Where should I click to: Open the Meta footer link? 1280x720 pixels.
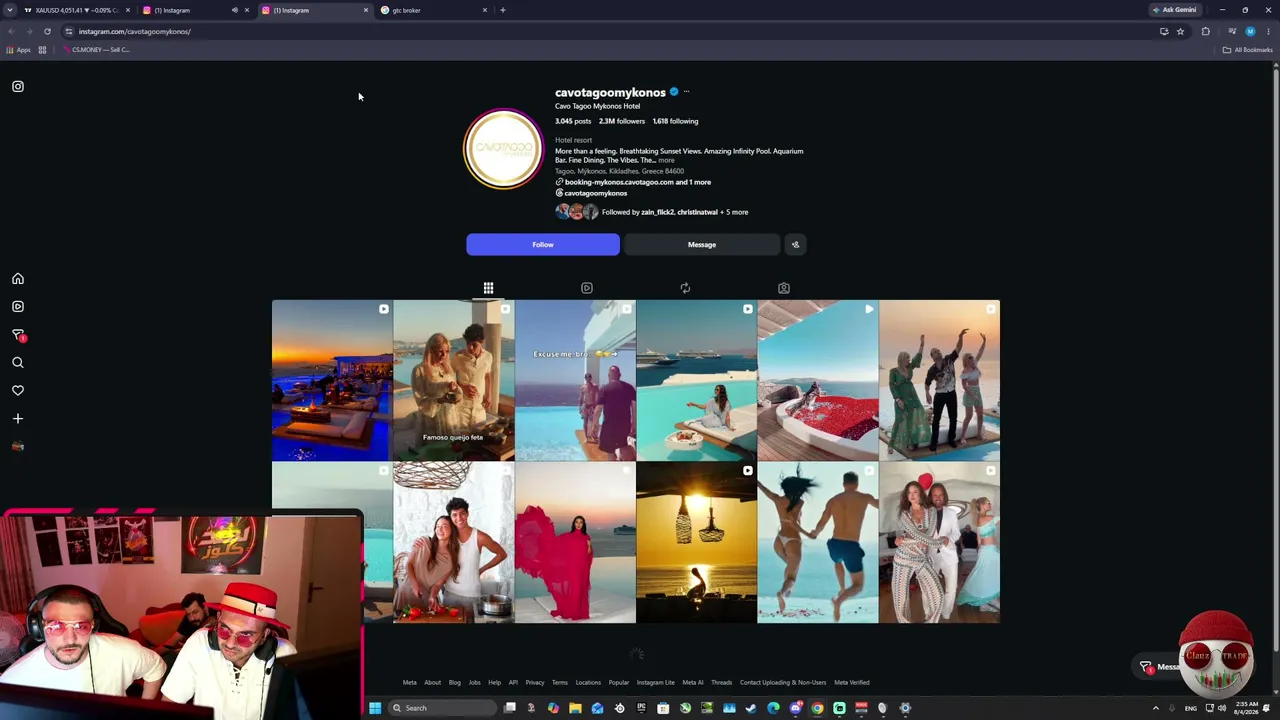(x=409, y=683)
